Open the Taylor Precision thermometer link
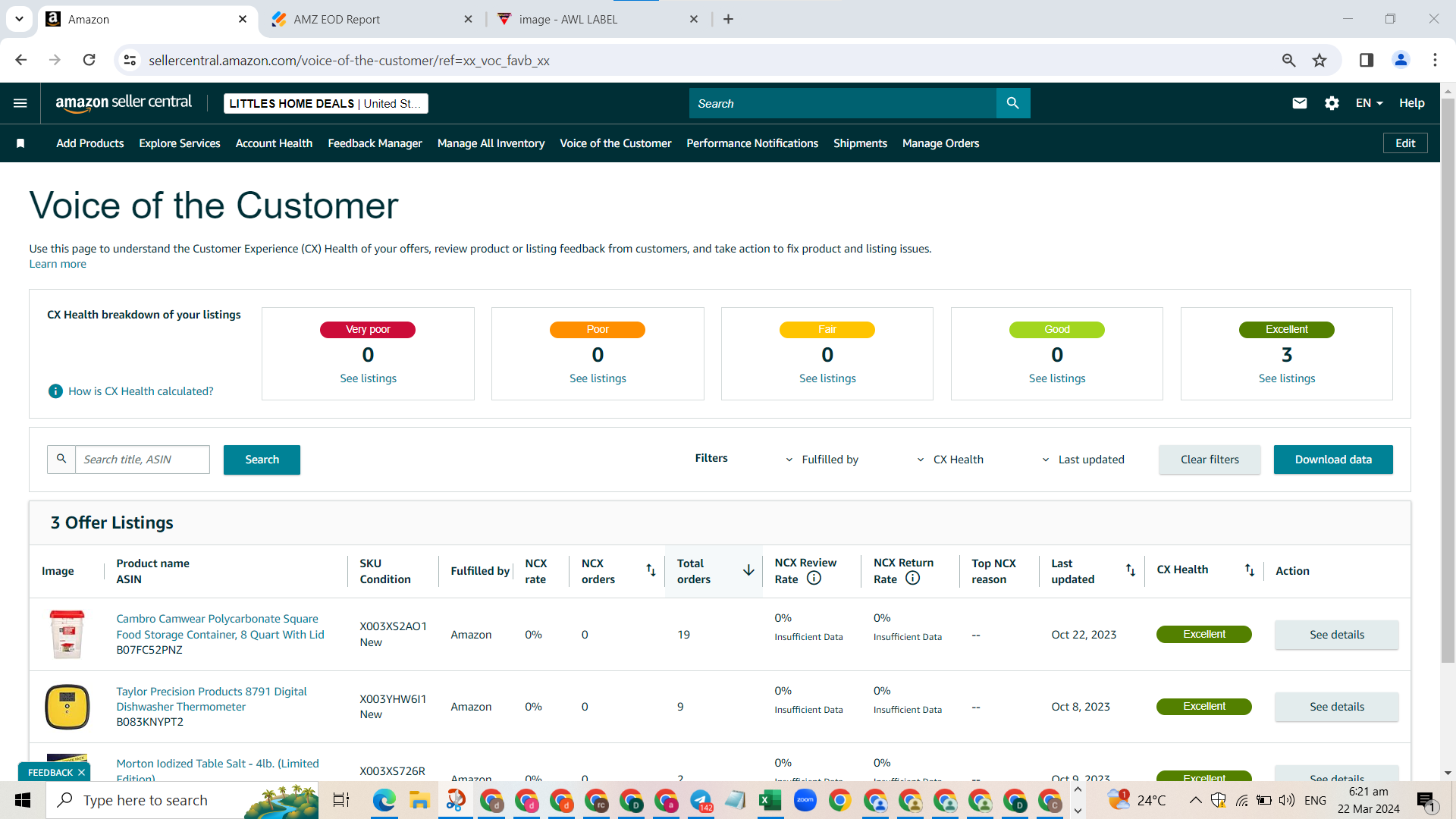 212,699
